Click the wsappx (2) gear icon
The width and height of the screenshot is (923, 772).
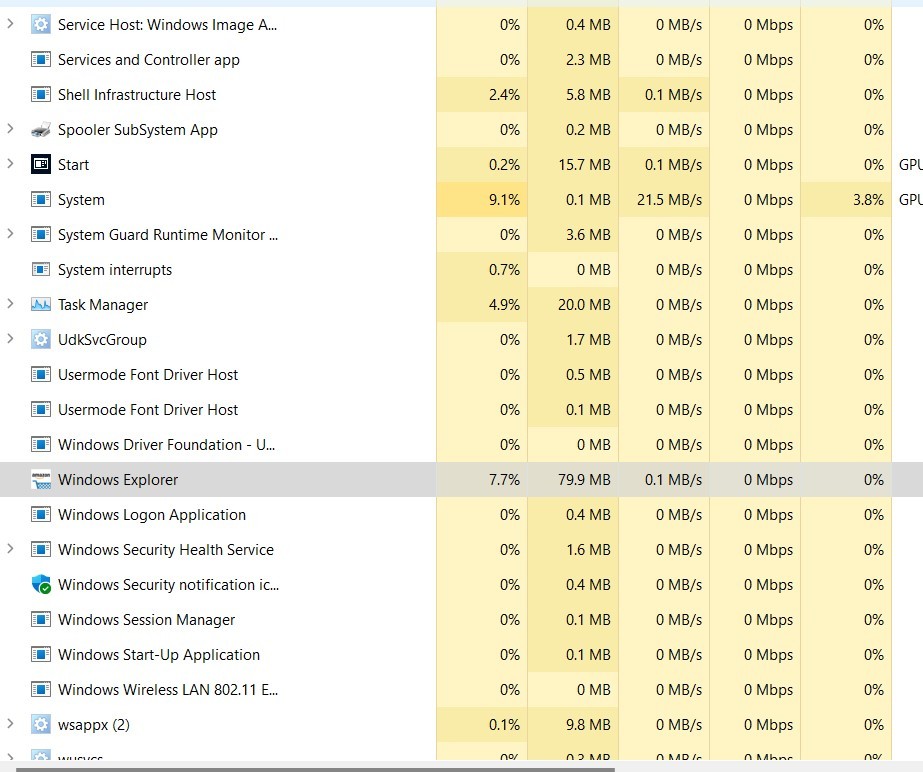[x=41, y=724]
